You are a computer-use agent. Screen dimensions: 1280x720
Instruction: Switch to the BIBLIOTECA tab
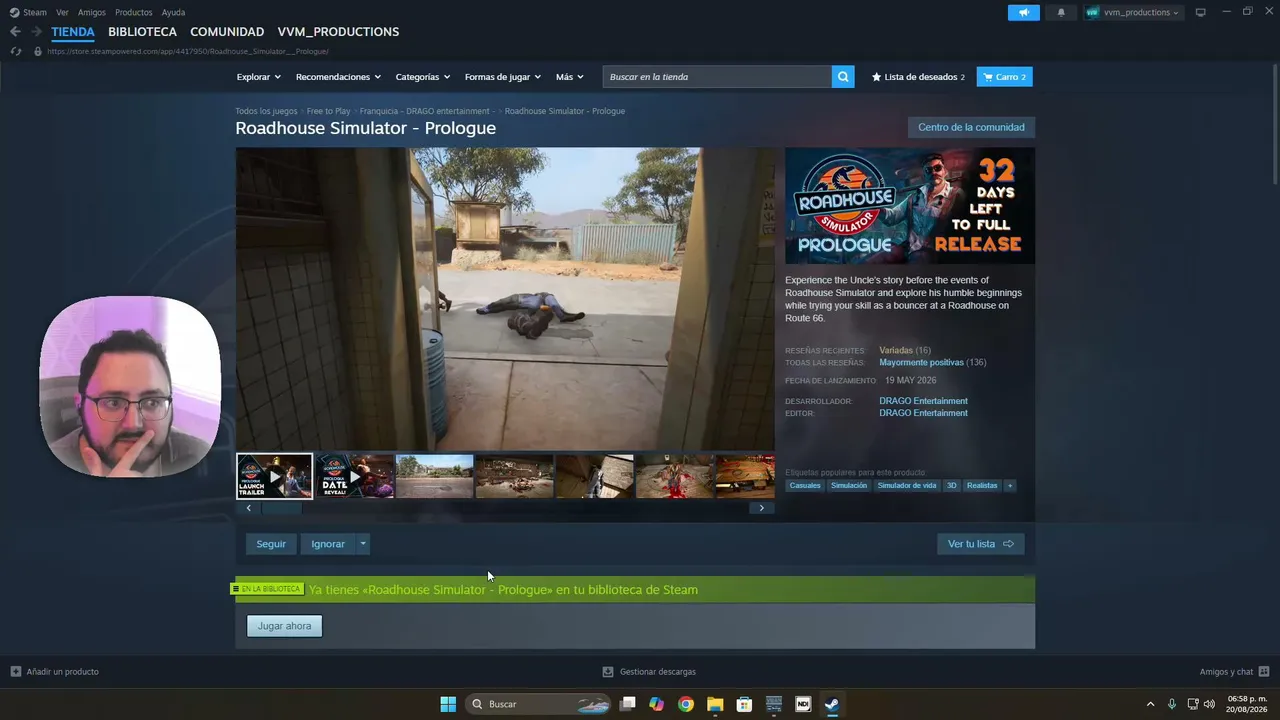pyautogui.click(x=142, y=32)
